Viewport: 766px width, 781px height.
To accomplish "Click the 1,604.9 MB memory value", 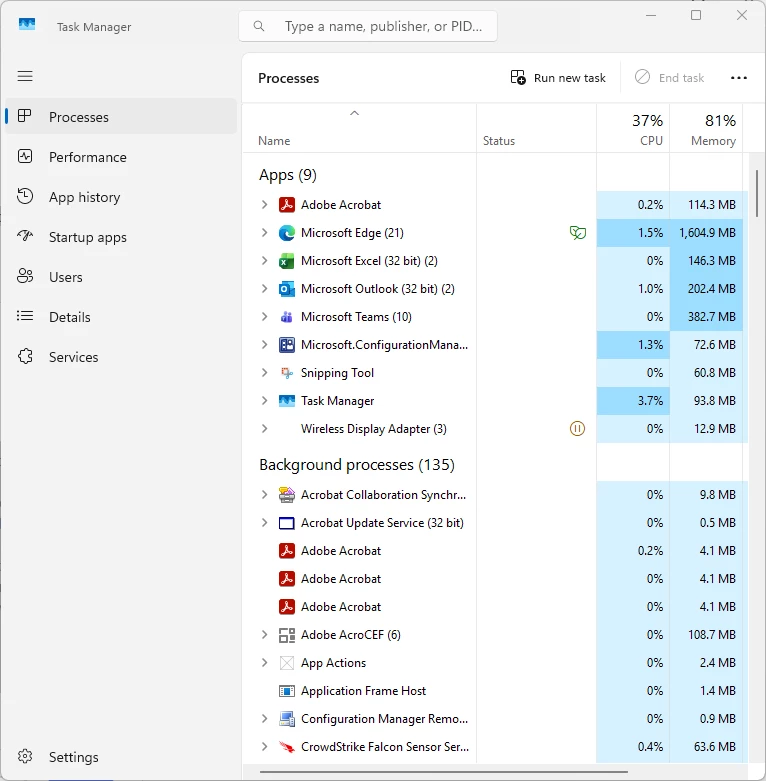I will (x=707, y=233).
